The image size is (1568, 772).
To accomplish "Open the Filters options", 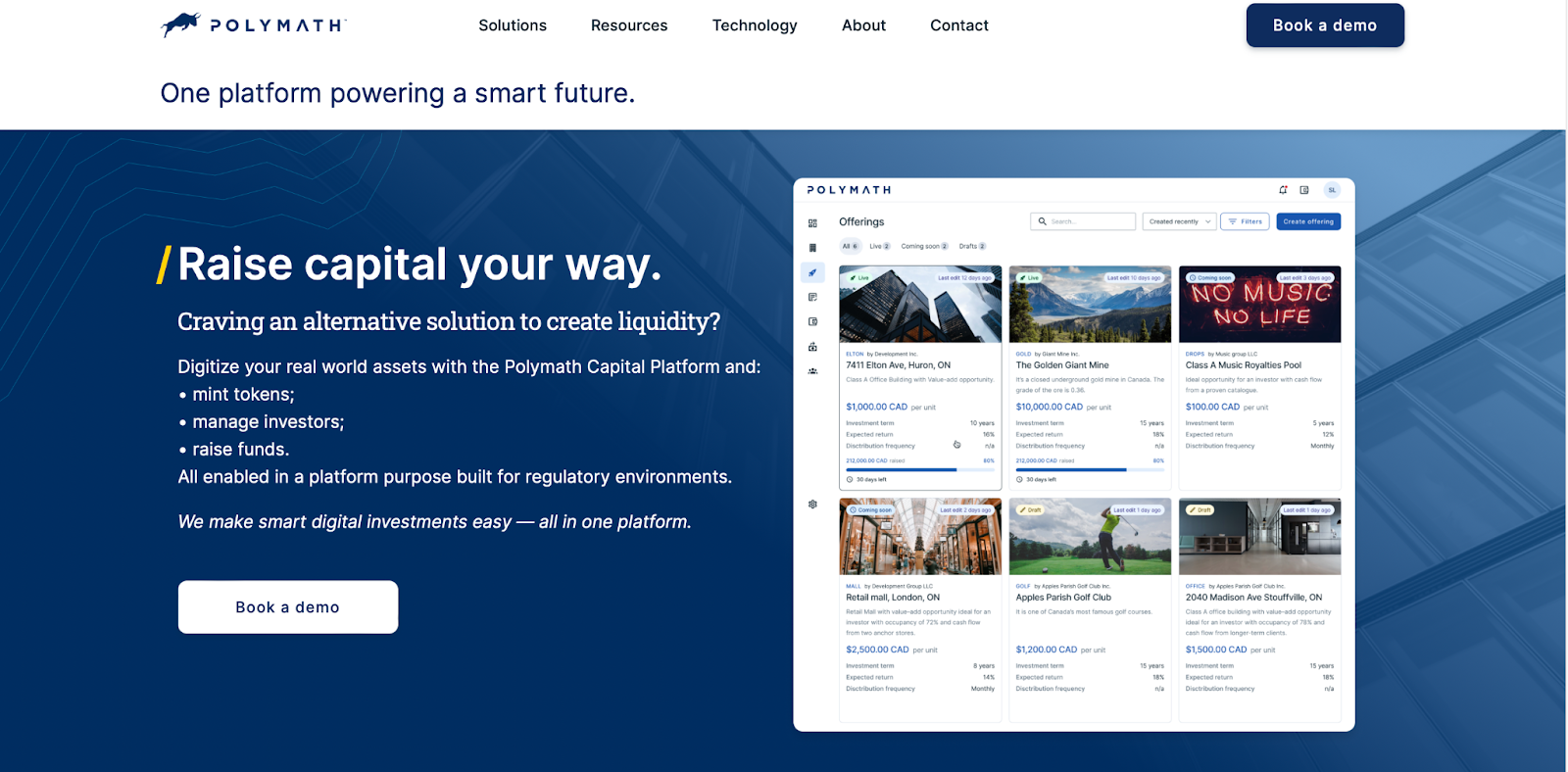I will click(x=1246, y=221).
